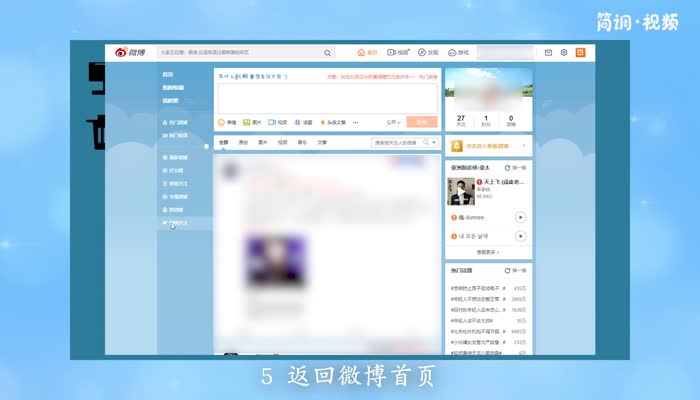Open the 游戏 games icon in top navigation

coord(458,52)
